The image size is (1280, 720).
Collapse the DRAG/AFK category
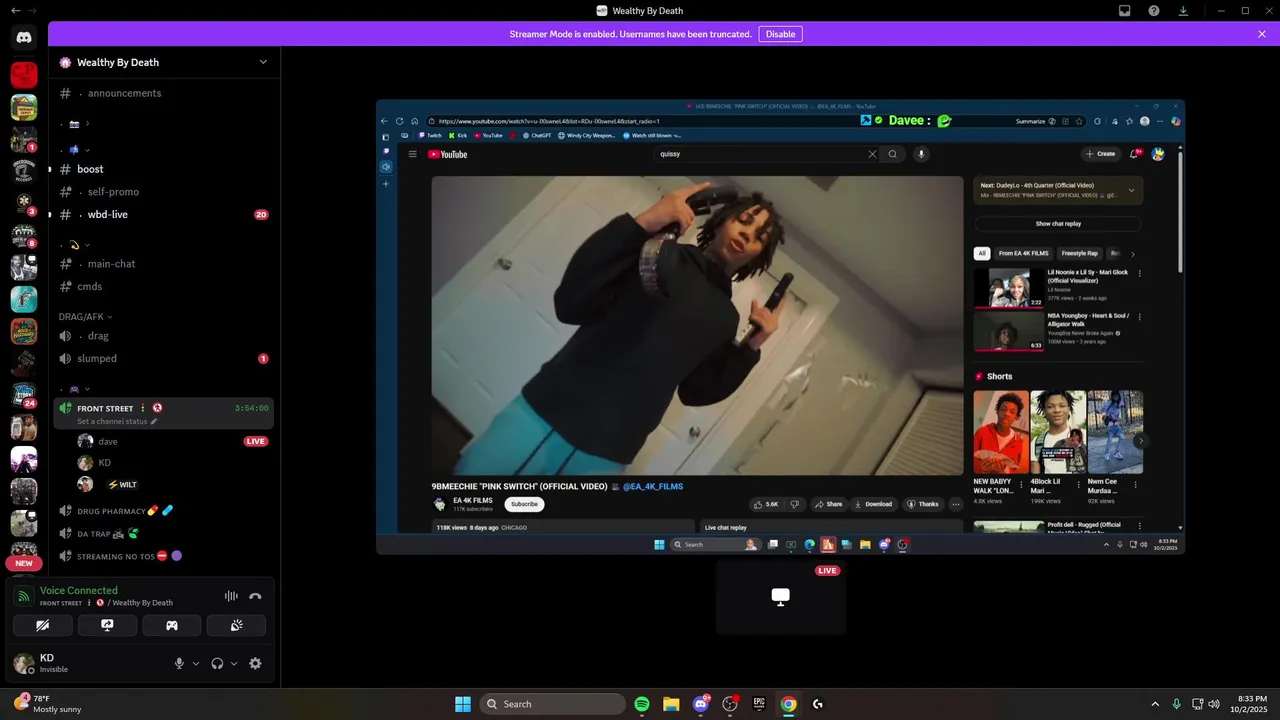[x=86, y=316]
